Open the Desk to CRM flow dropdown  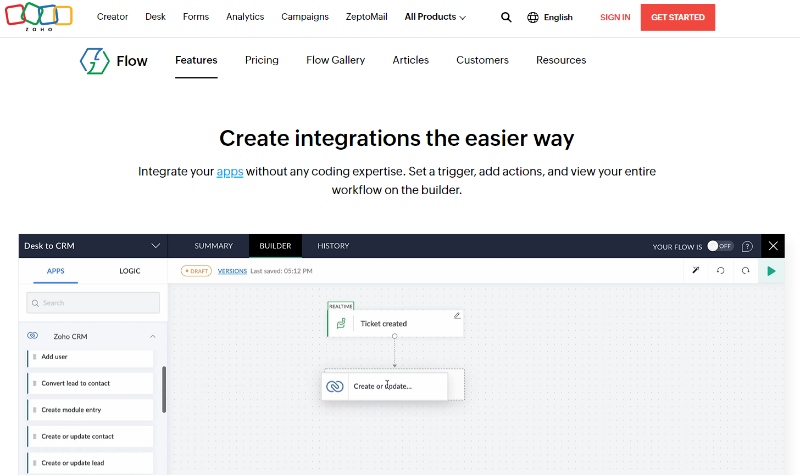point(155,246)
